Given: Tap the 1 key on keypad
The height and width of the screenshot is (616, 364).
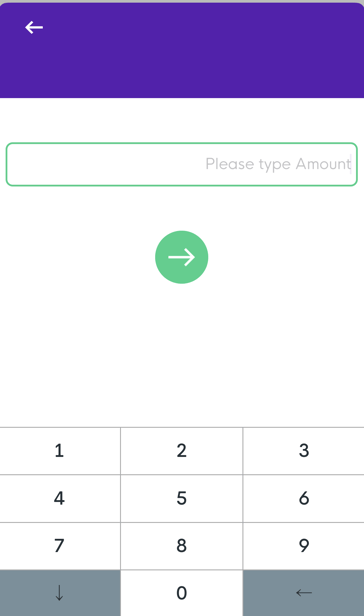Looking at the screenshot, I should point(60,451).
